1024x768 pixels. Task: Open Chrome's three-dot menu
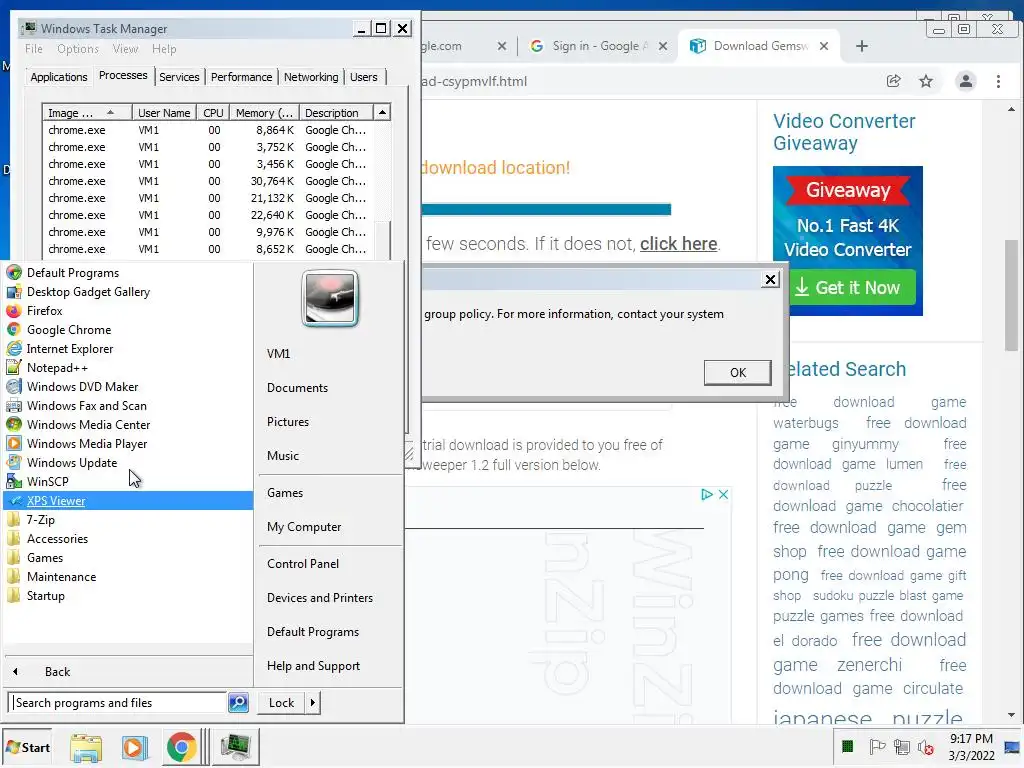(998, 81)
